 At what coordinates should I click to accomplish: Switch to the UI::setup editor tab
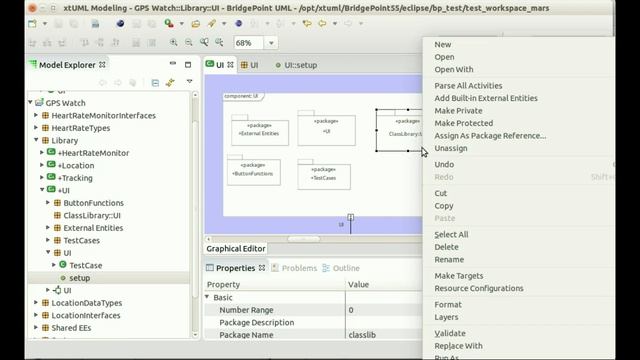coord(296,65)
